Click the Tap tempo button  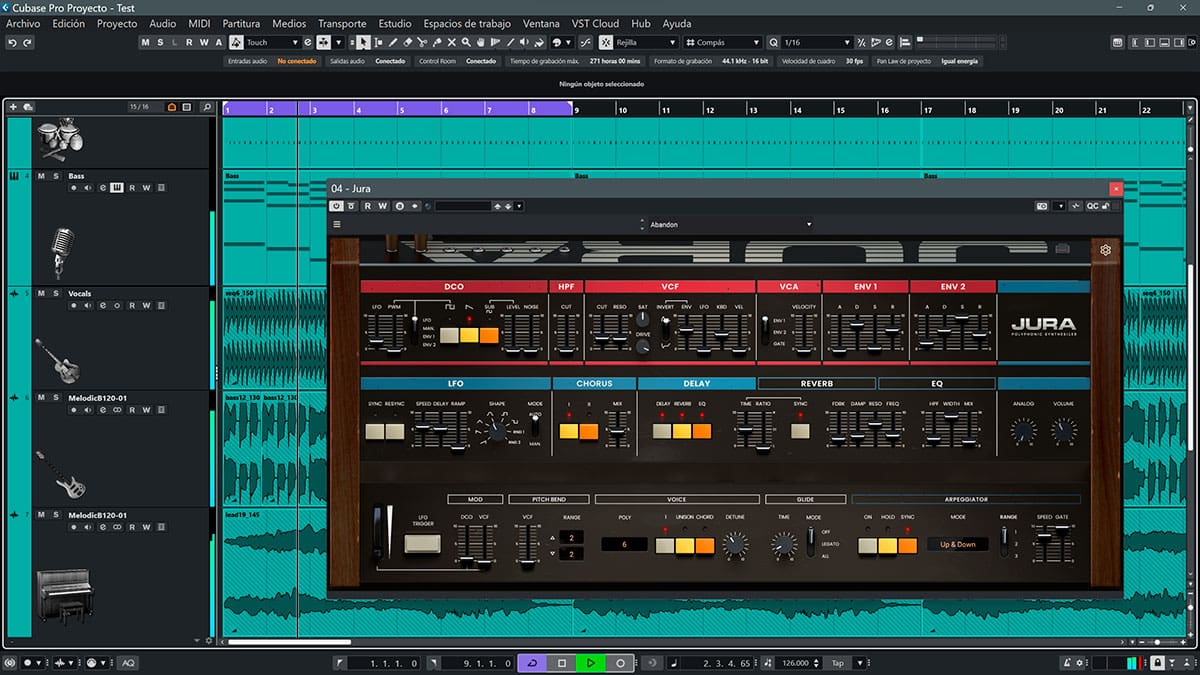(838, 663)
